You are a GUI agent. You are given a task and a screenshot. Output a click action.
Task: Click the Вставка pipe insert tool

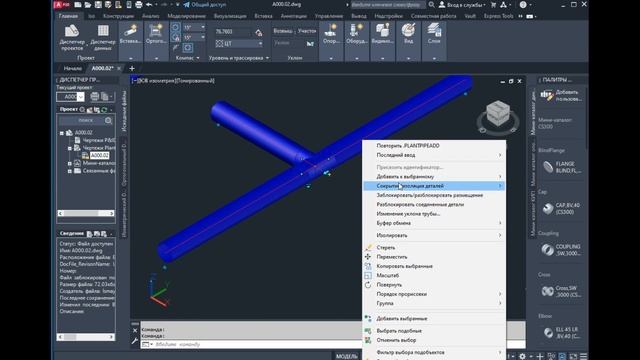131,33
